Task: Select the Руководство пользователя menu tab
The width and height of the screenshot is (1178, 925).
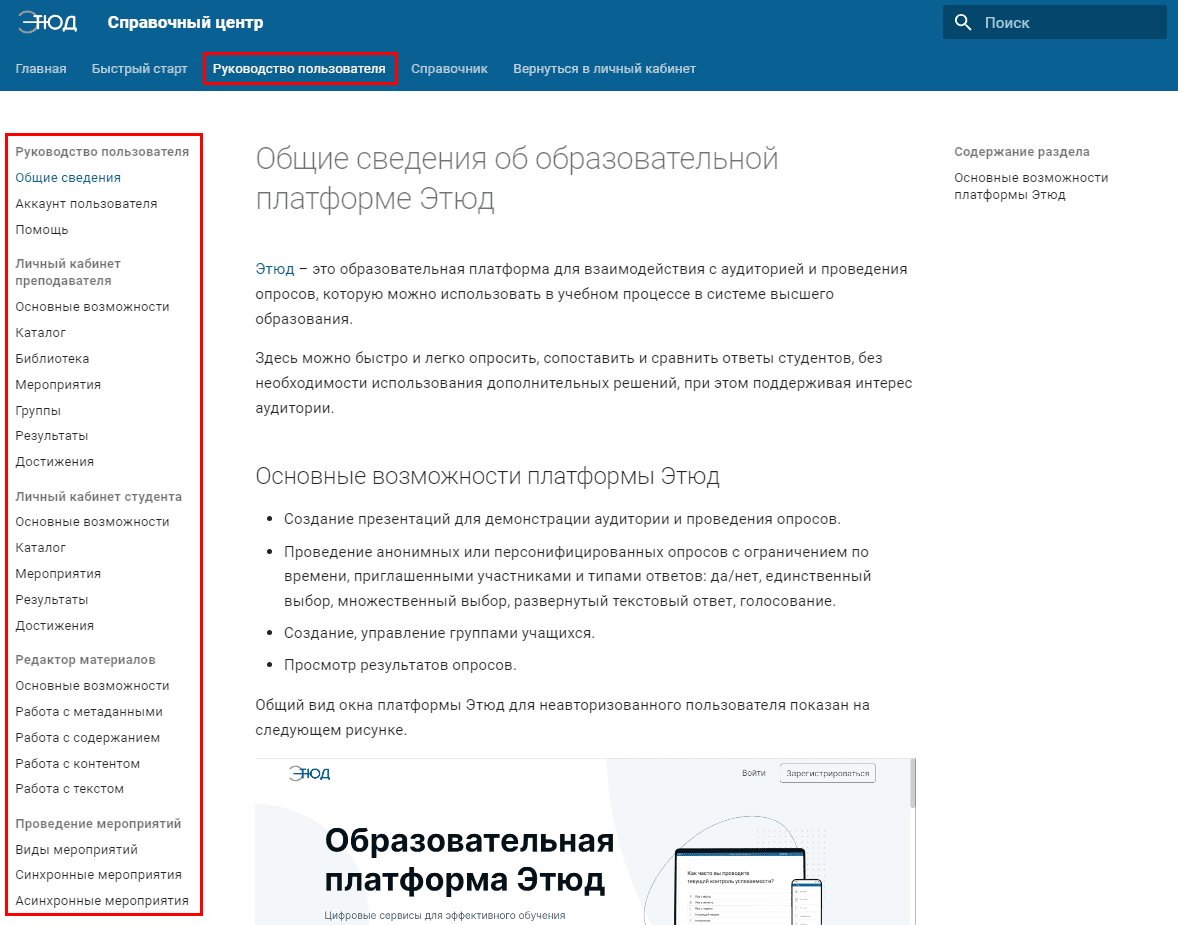Action: [x=299, y=68]
